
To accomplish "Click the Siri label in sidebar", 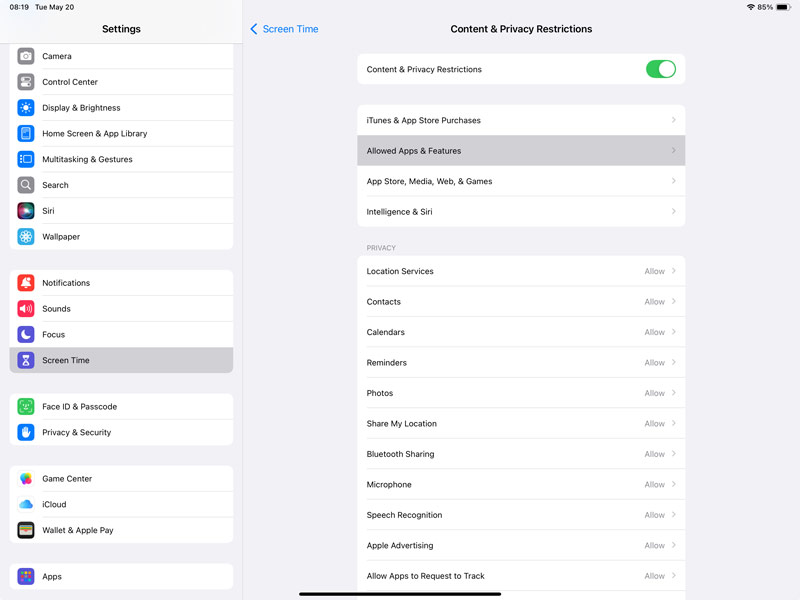I will tap(48, 211).
